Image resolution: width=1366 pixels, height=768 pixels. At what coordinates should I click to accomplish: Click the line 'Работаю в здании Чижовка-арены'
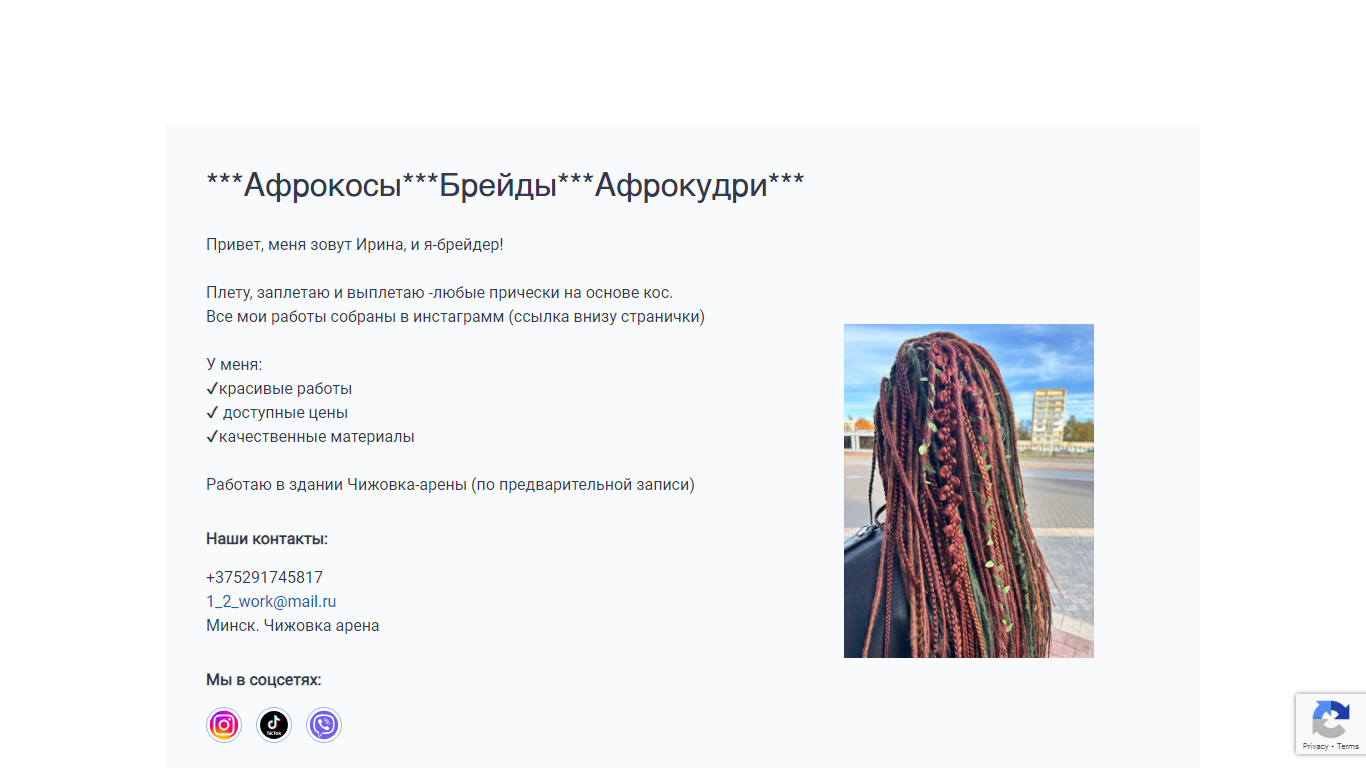coord(450,484)
